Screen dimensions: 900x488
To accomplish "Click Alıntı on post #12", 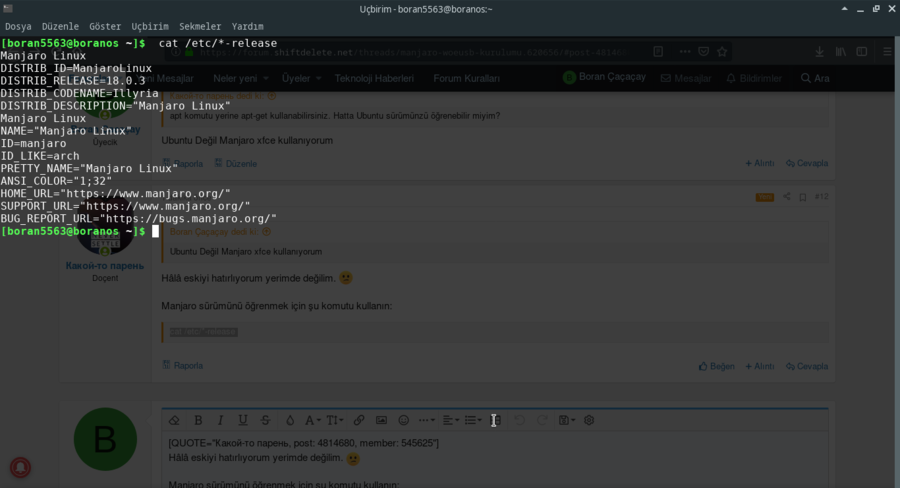I will tap(759, 366).
